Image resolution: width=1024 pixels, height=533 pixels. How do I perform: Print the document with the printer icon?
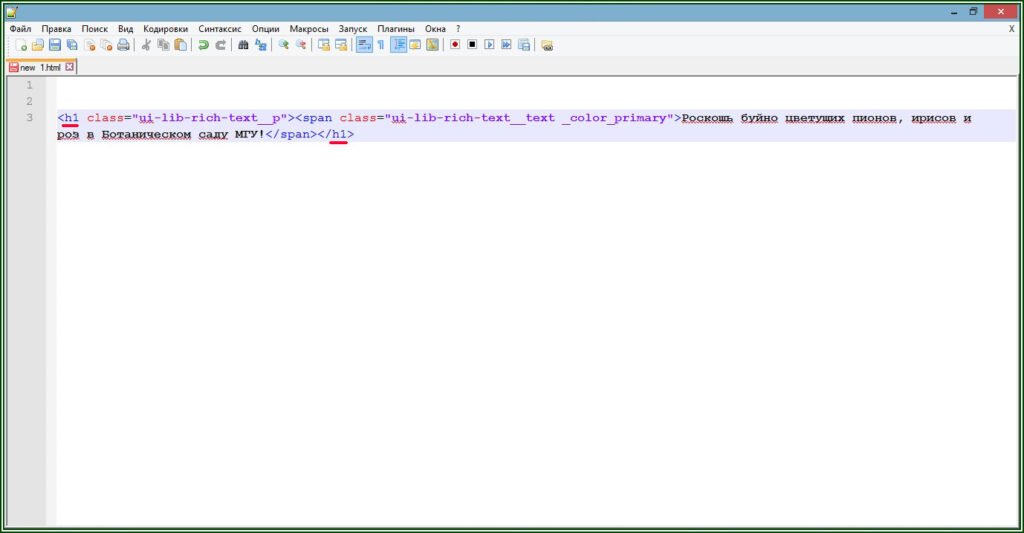(123, 45)
